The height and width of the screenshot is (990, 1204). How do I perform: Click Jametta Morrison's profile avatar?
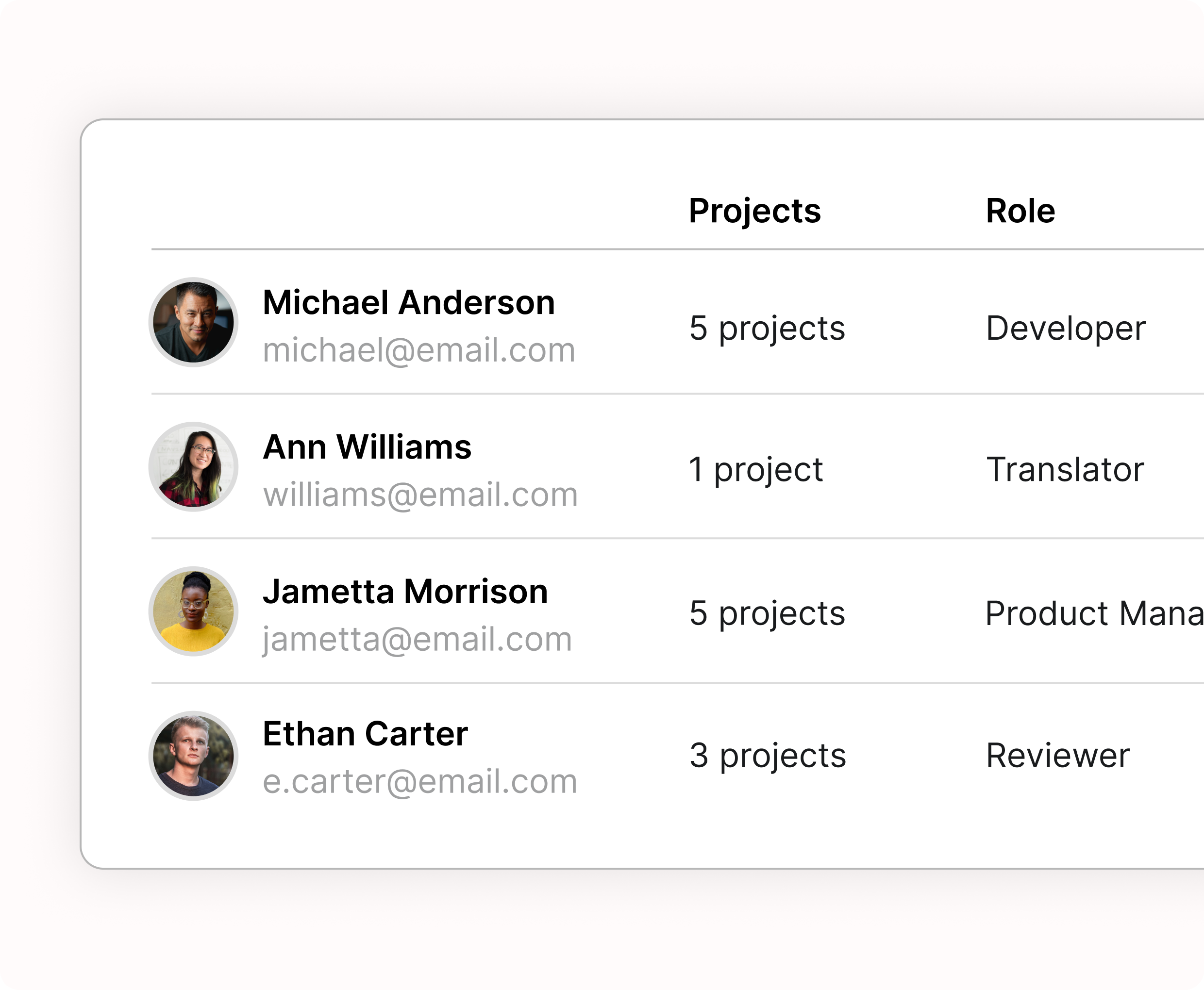coord(193,611)
